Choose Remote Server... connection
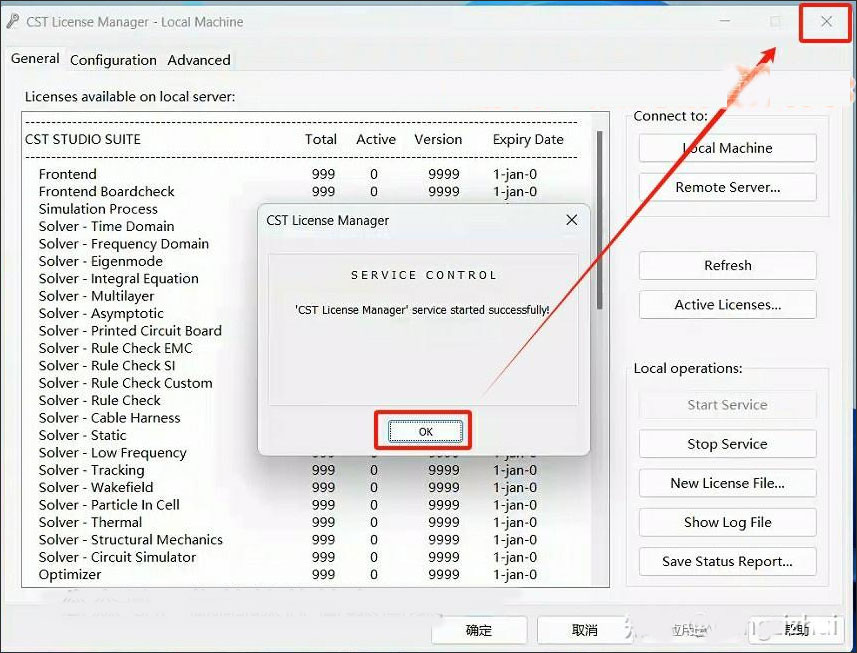 point(727,187)
